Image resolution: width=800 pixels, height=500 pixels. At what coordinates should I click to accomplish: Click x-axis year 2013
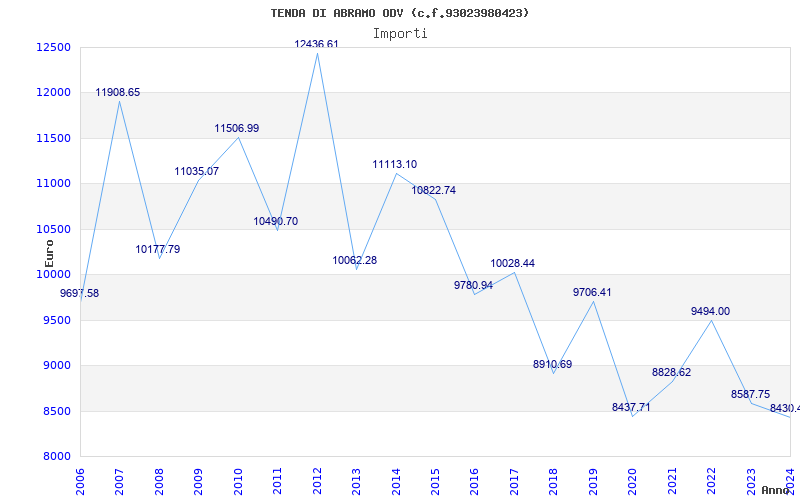356,481
